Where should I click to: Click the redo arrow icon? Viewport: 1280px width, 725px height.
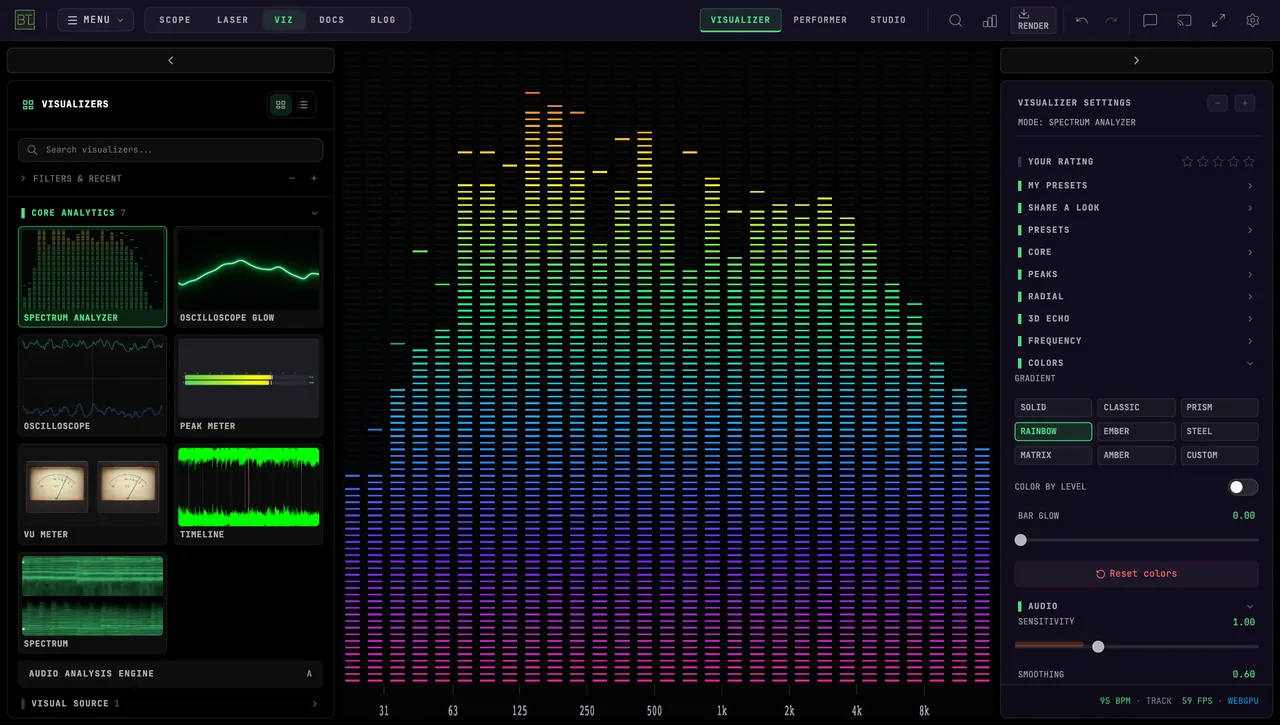pyautogui.click(x=1111, y=20)
